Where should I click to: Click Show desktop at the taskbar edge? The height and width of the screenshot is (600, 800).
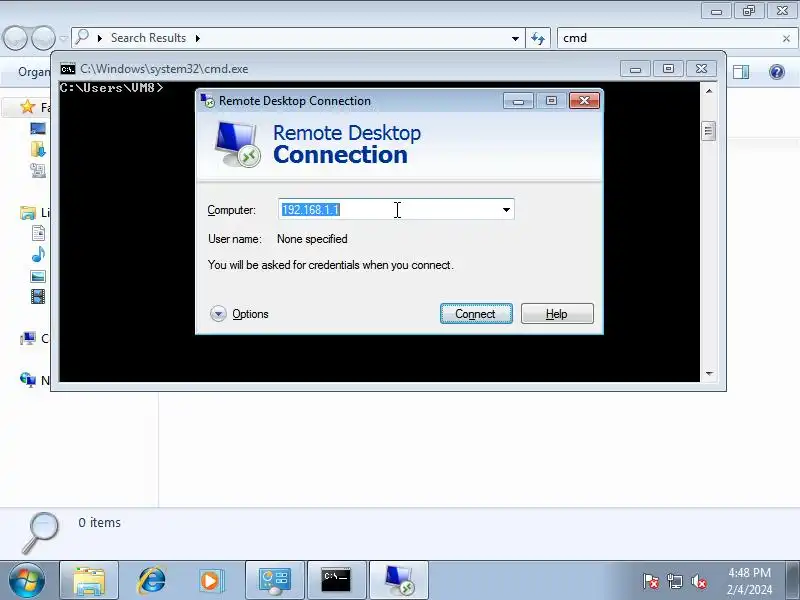coord(793,581)
